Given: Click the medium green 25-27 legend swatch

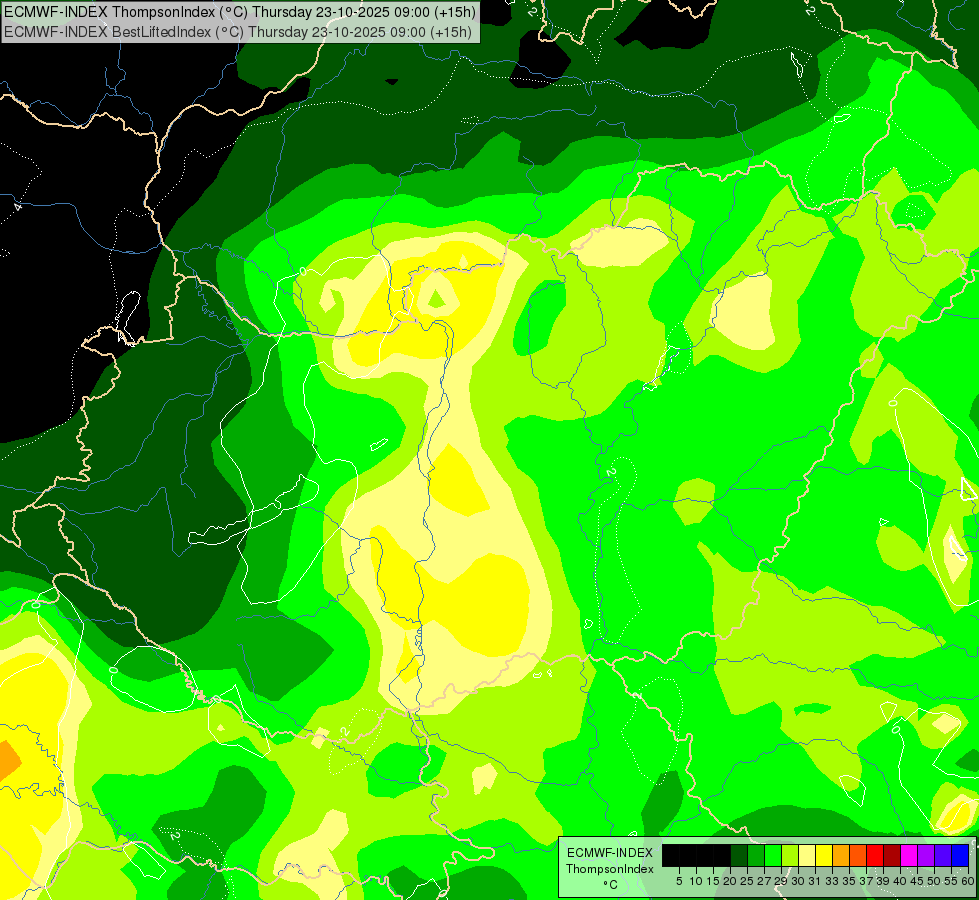Looking at the screenshot, I should pos(756,856).
